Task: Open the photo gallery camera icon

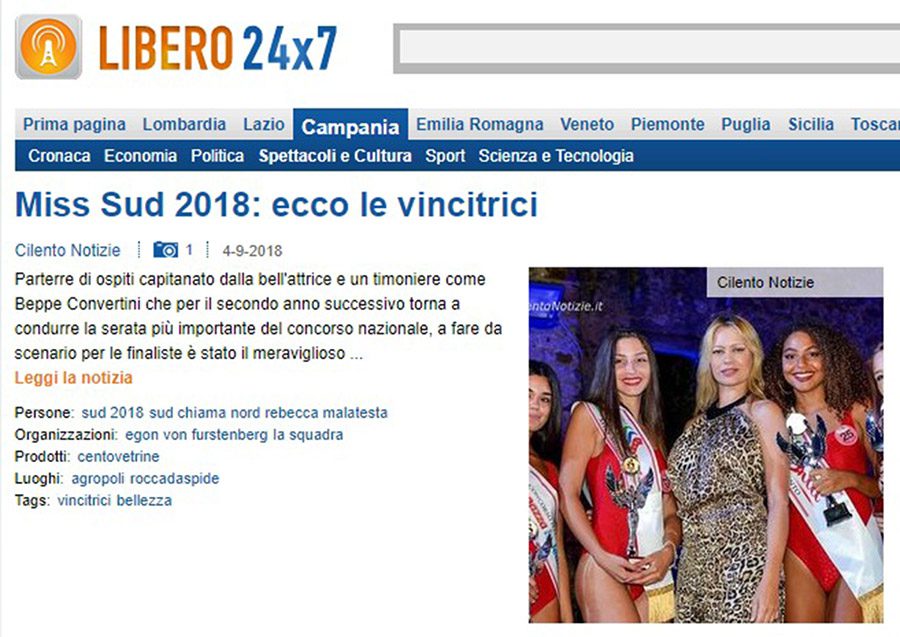Action: (166, 250)
